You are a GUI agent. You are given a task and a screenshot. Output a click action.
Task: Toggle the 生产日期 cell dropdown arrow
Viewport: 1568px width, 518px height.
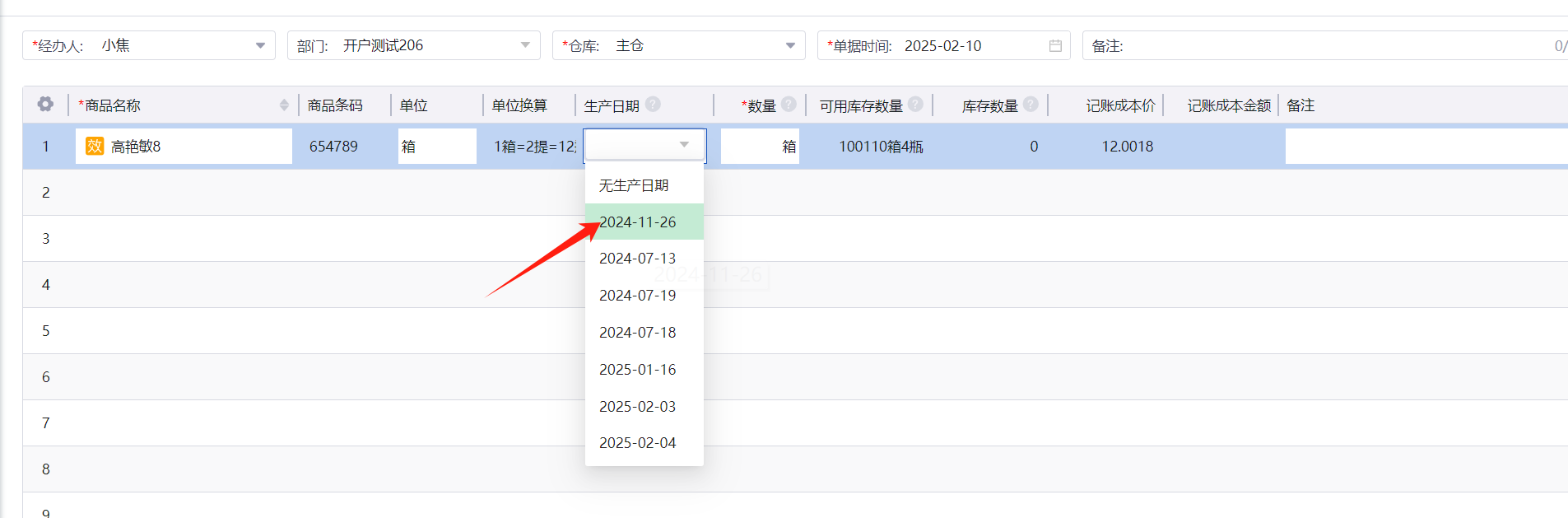point(684,146)
